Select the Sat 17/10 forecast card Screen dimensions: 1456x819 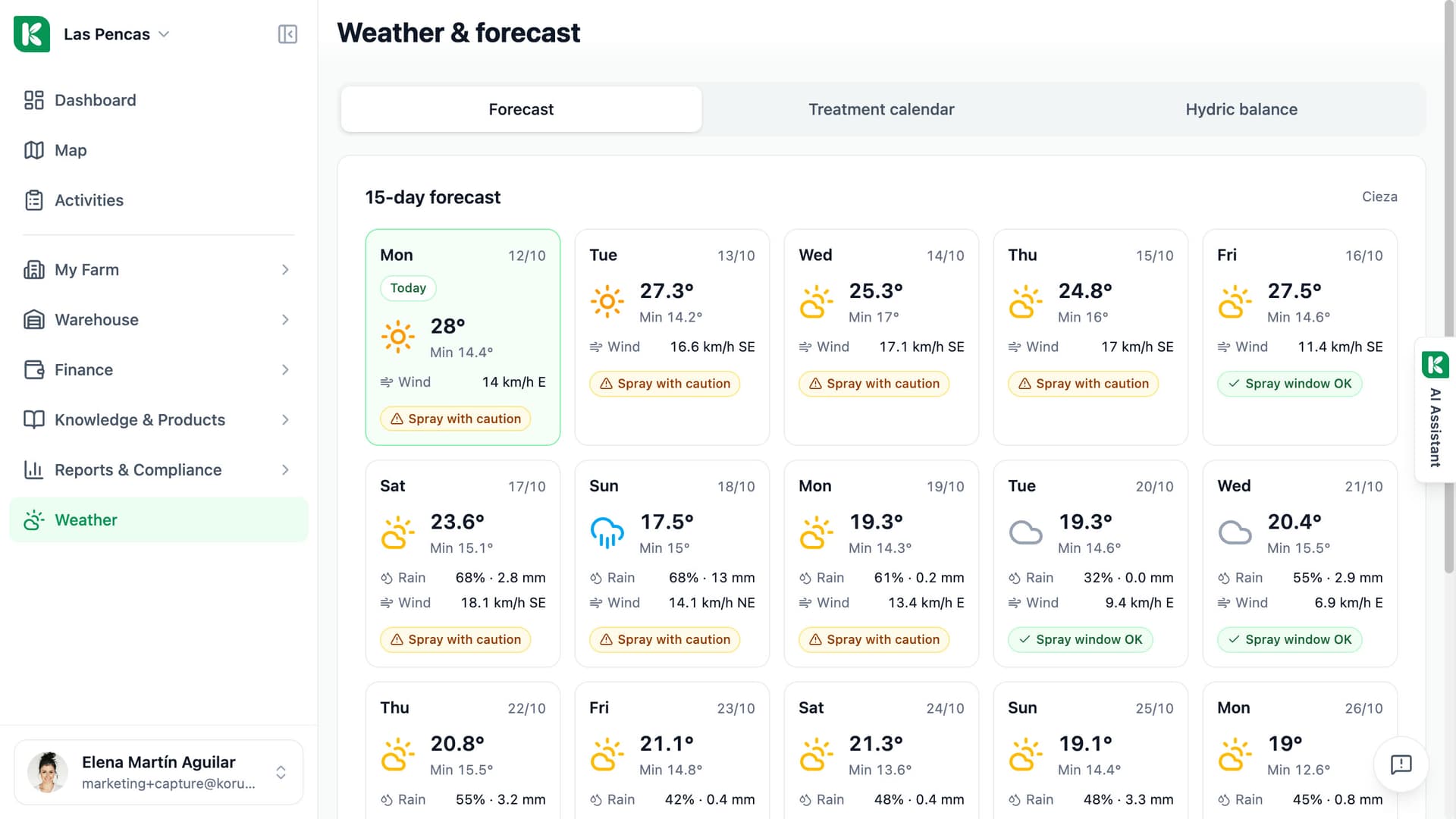(463, 563)
